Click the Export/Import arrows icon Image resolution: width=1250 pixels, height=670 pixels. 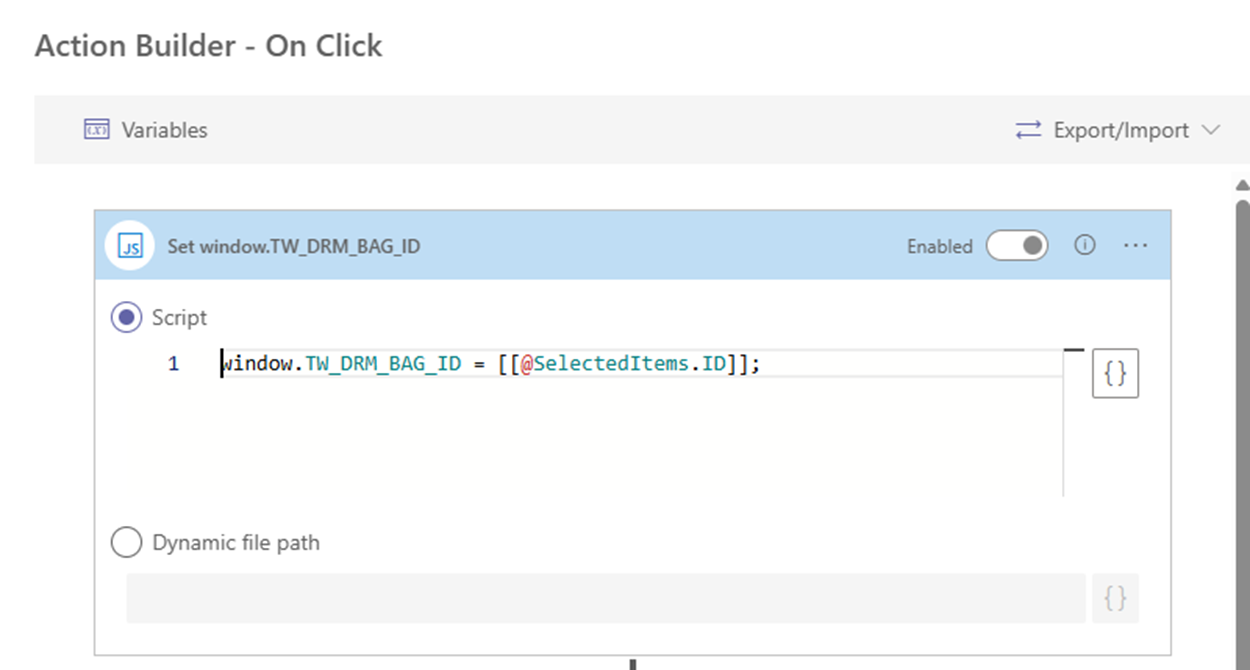pyautogui.click(x=1028, y=131)
